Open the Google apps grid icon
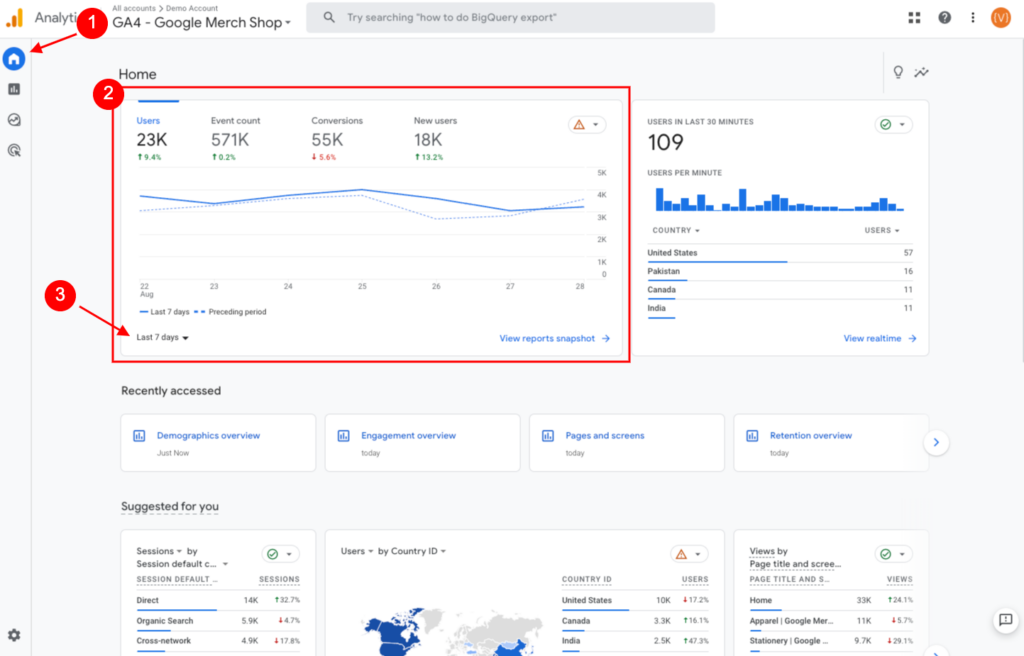Viewport: 1024px width, 656px height. (914, 18)
